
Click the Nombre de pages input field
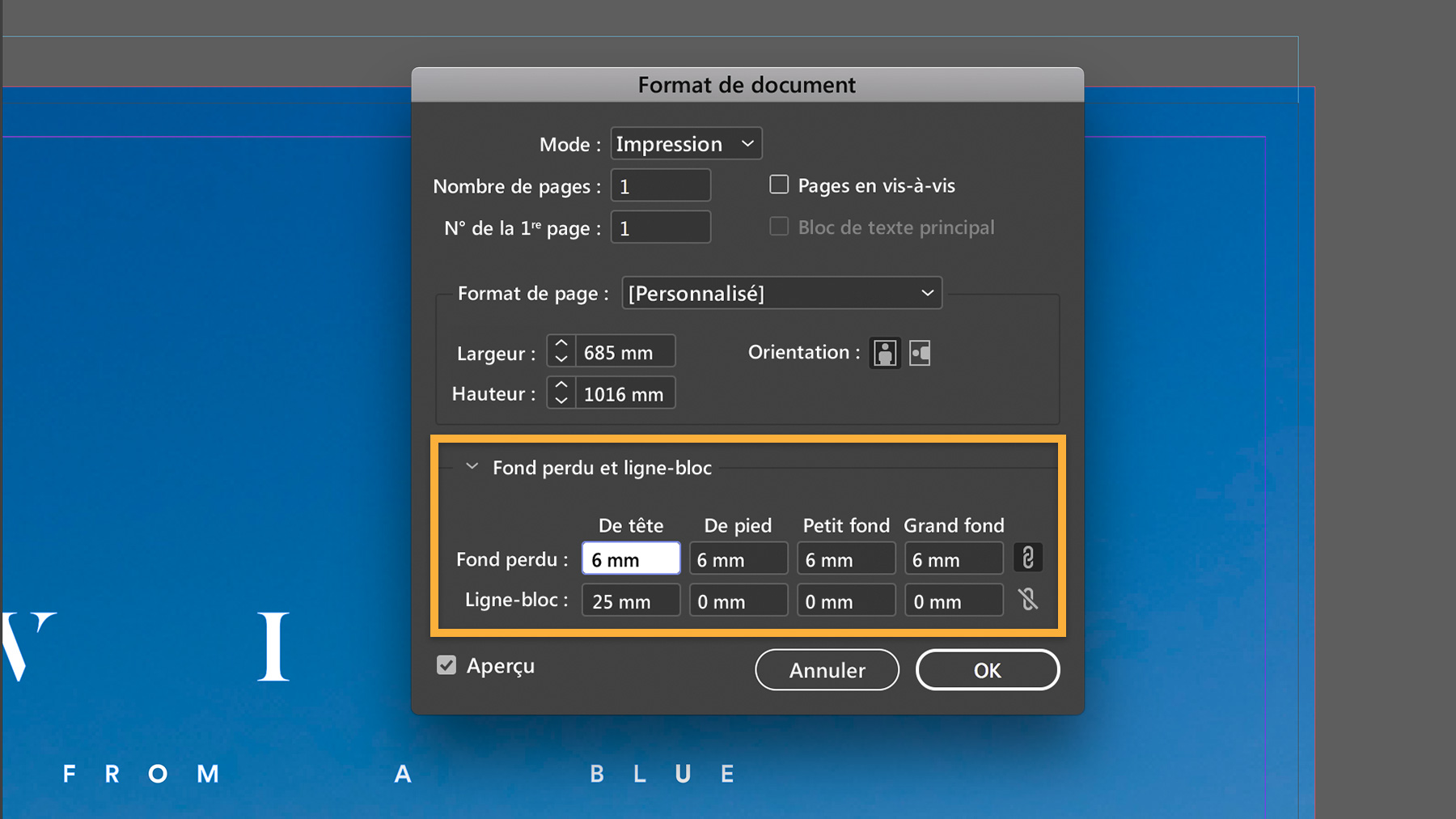pos(660,185)
